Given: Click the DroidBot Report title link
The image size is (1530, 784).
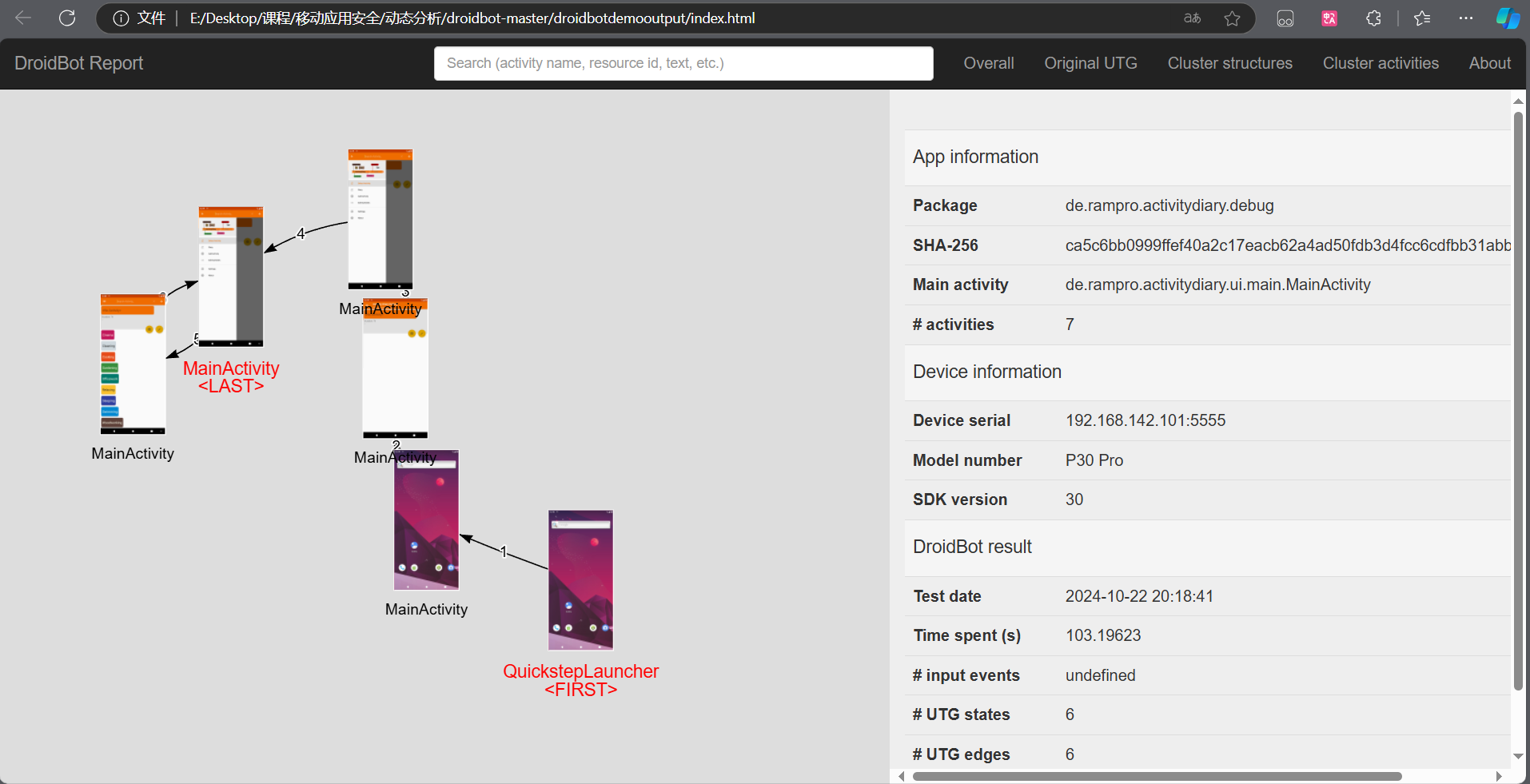Looking at the screenshot, I should point(78,63).
